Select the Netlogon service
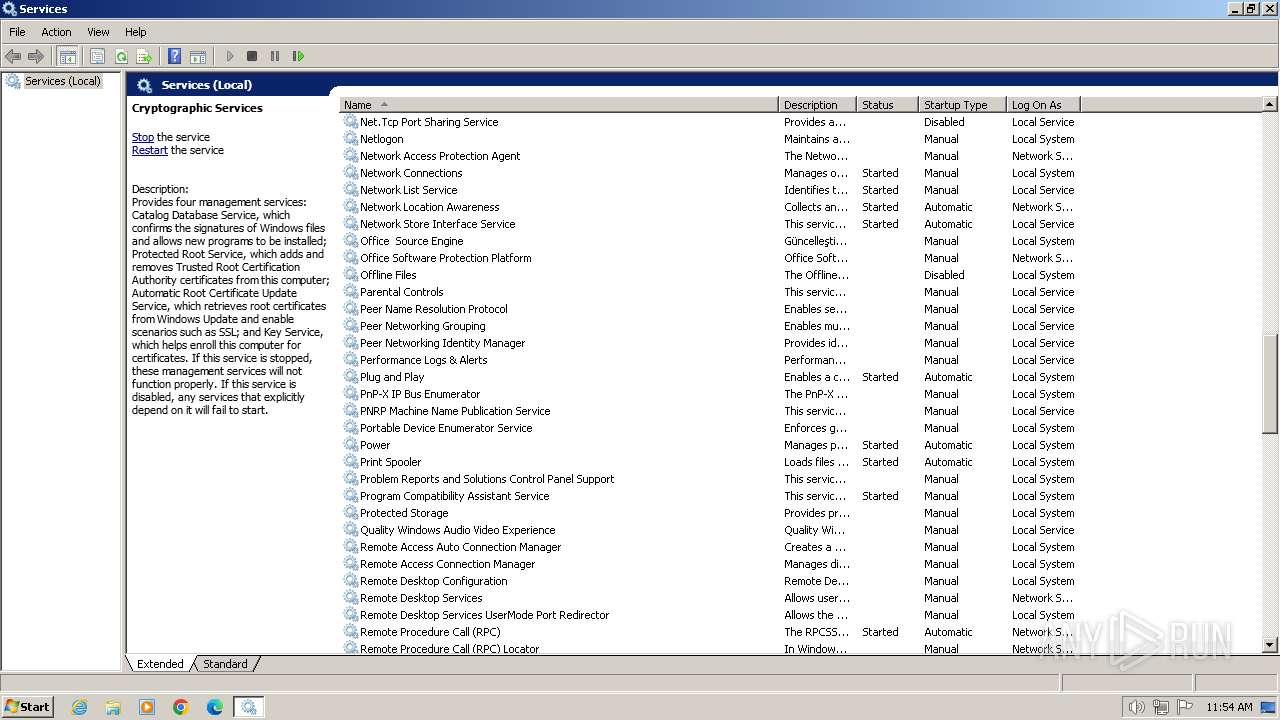The image size is (1280, 720). click(381, 139)
